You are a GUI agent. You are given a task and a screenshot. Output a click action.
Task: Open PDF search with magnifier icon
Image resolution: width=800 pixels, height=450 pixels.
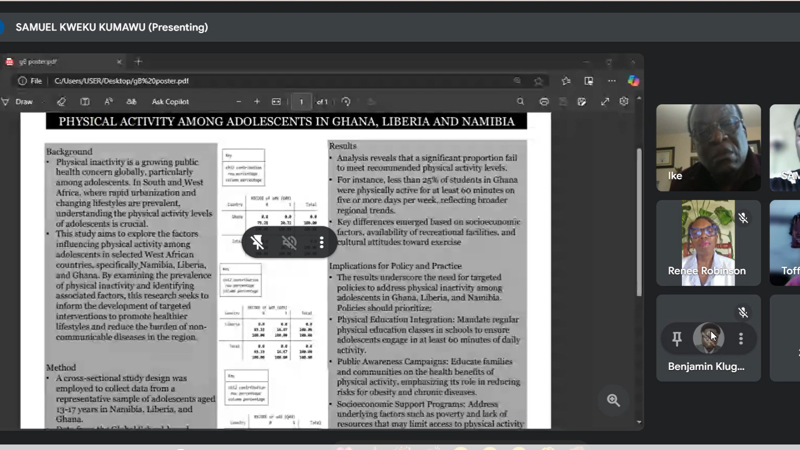520,102
